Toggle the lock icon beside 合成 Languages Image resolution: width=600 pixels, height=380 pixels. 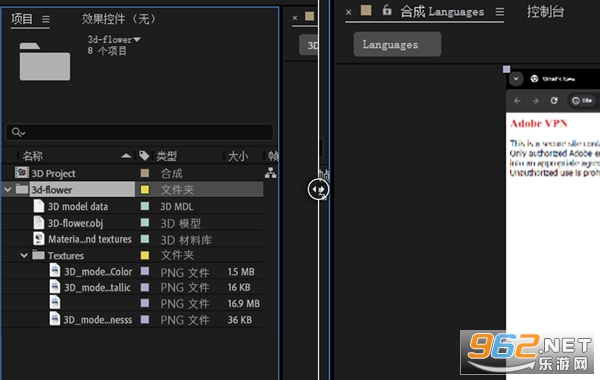tap(387, 10)
